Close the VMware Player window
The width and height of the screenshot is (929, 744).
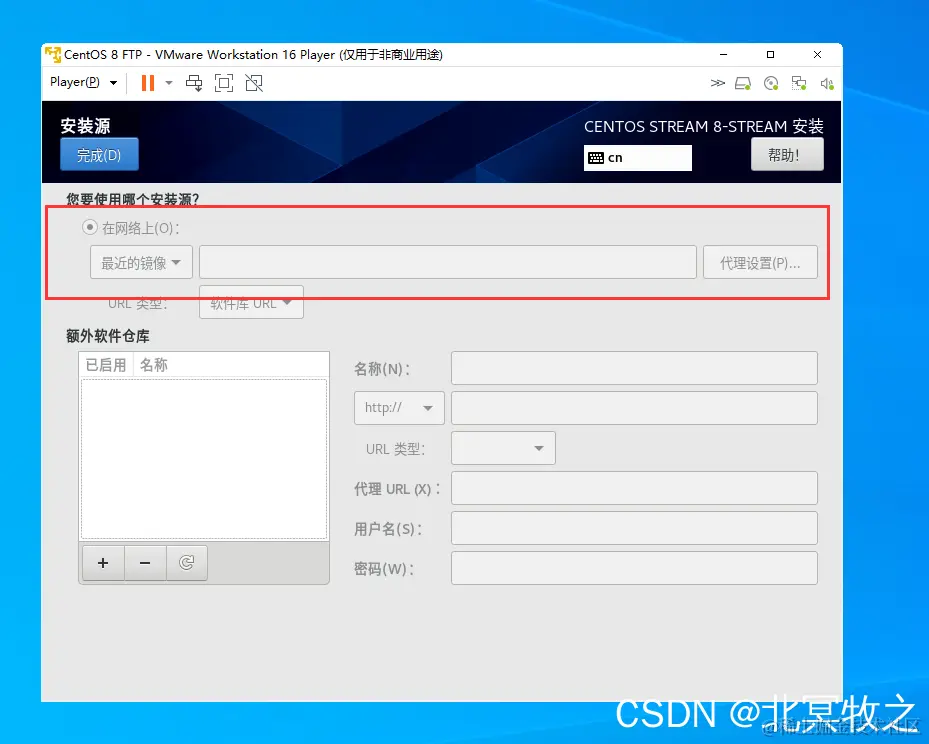[818, 54]
